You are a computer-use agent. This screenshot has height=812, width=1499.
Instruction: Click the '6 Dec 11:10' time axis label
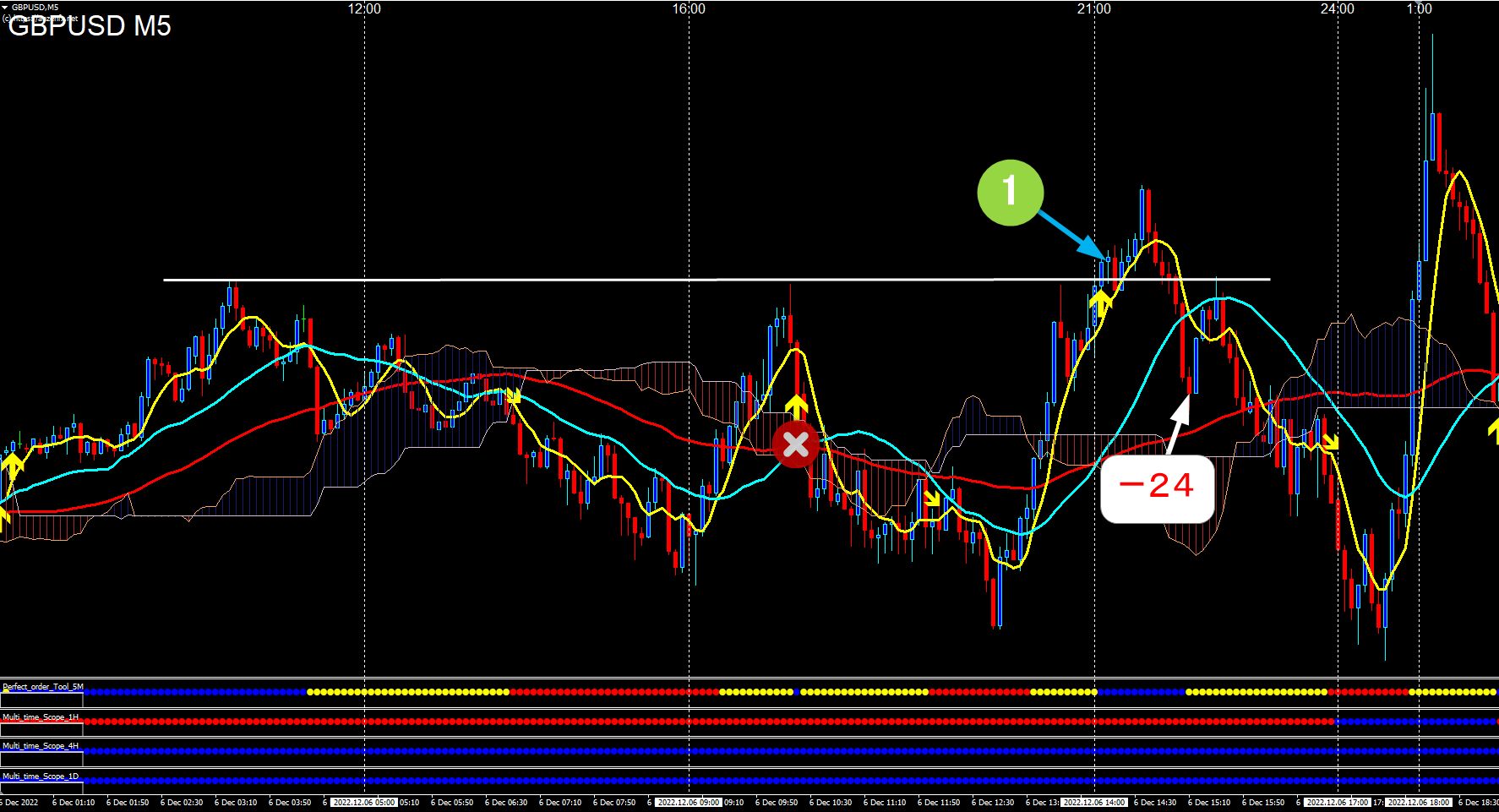coord(885,803)
